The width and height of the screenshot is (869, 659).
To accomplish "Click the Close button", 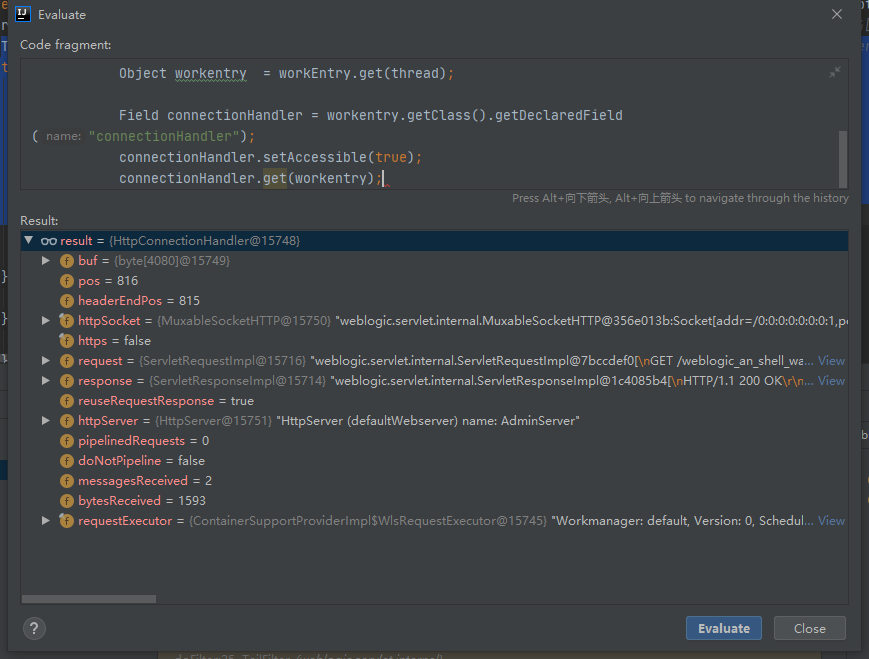I will (x=809, y=628).
